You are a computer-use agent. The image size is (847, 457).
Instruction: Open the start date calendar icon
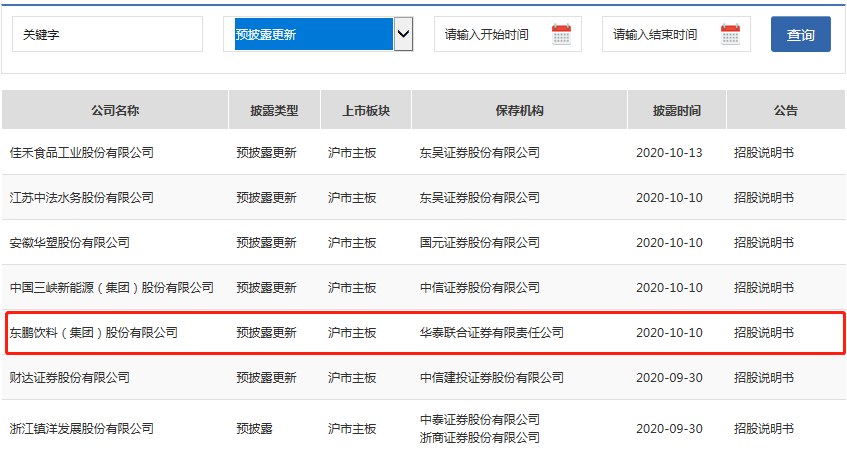click(x=561, y=34)
